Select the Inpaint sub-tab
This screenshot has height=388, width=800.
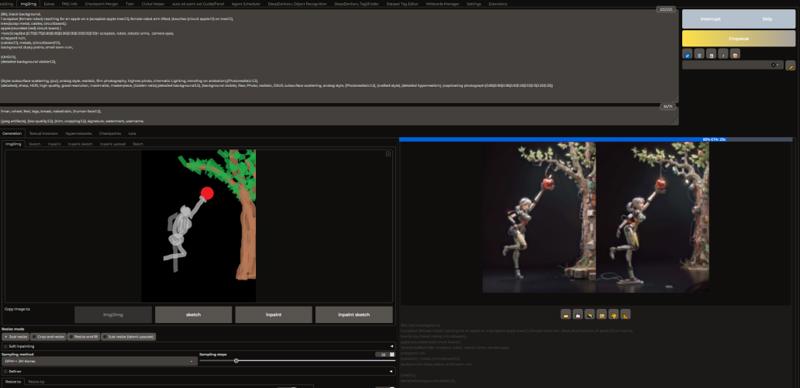pos(55,144)
